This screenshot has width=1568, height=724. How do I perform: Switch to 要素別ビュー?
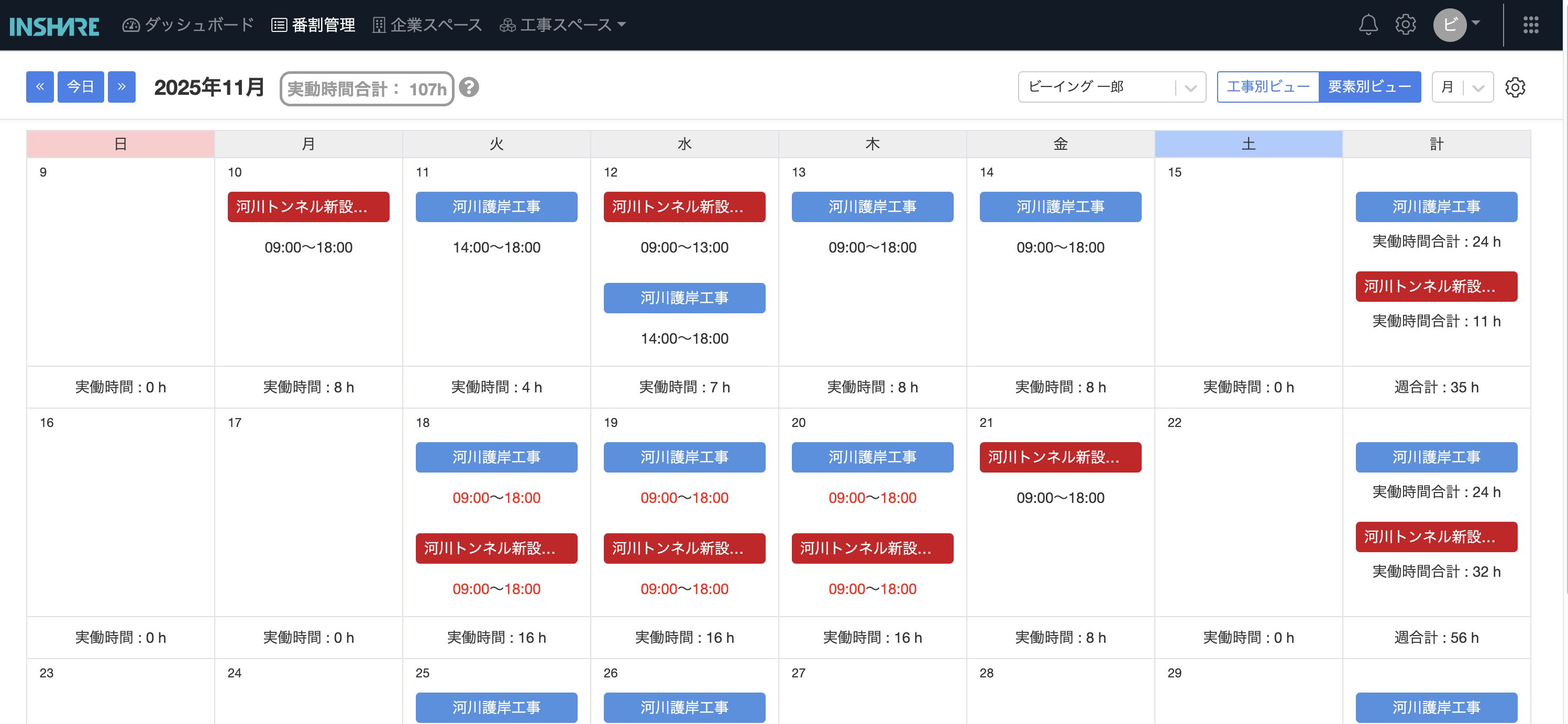click(1370, 87)
